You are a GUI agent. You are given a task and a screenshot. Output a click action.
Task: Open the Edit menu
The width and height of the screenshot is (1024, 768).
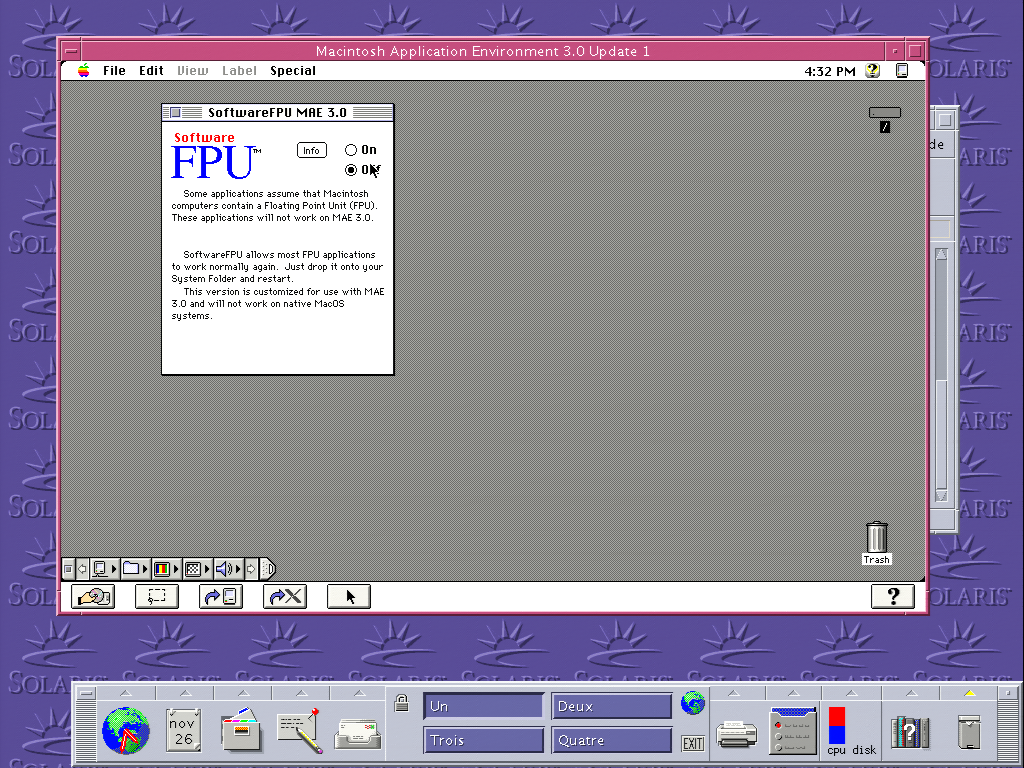(151, 71)
